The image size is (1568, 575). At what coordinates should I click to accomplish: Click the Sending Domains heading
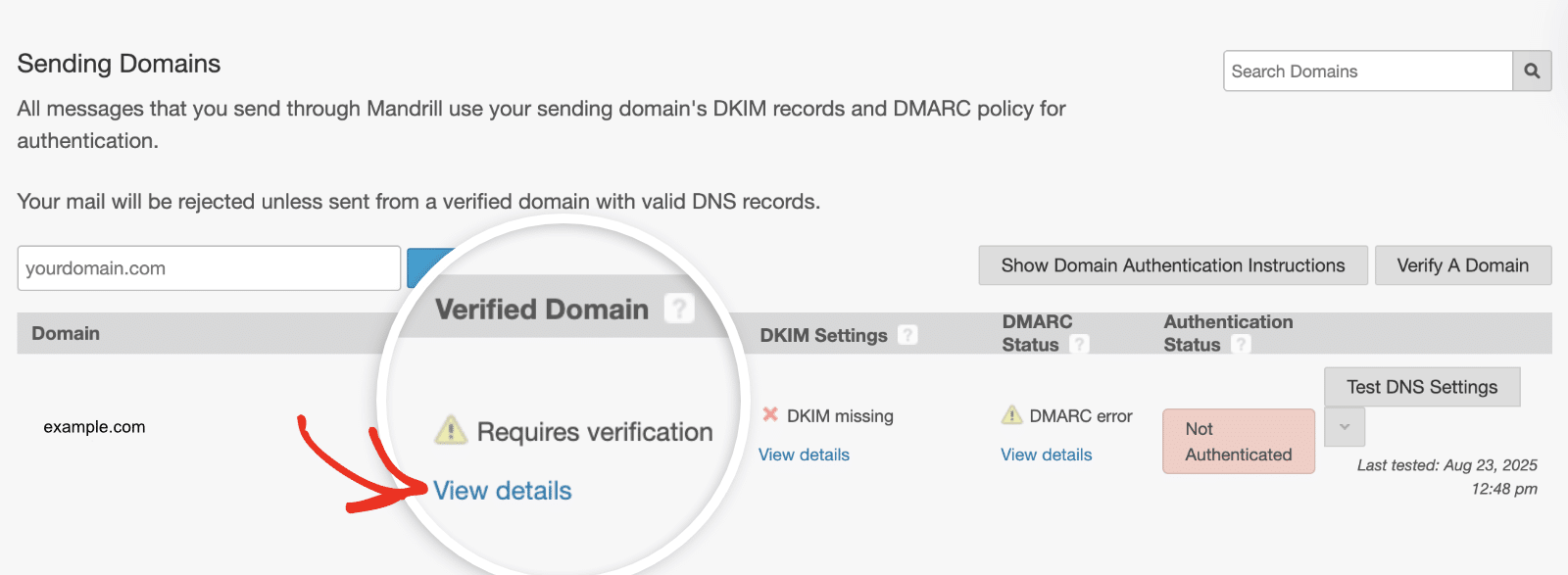pos(119,64)
